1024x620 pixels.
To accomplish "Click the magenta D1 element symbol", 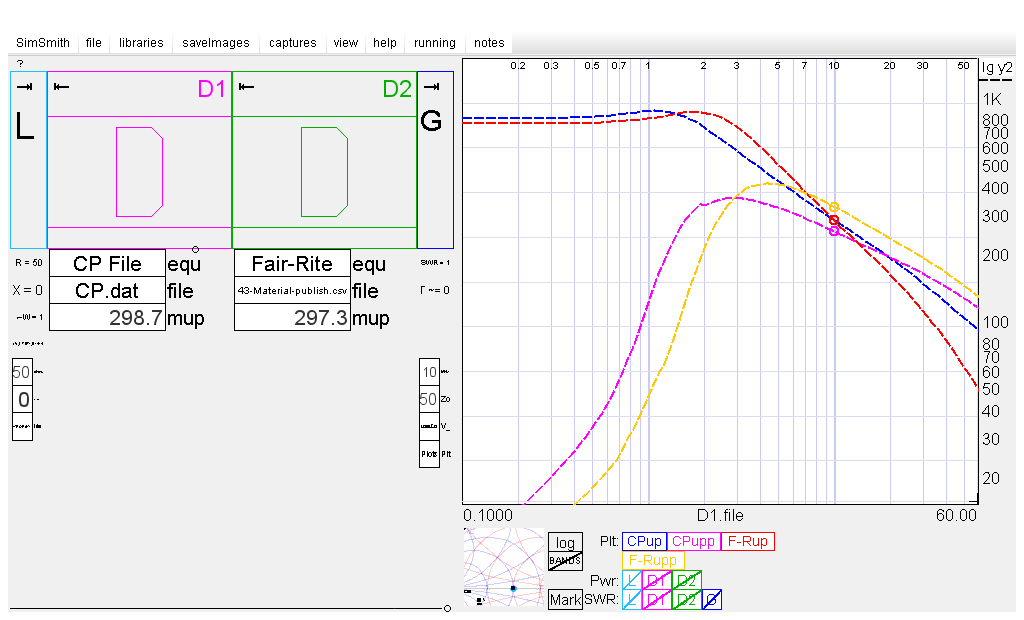I will [139, 172].
